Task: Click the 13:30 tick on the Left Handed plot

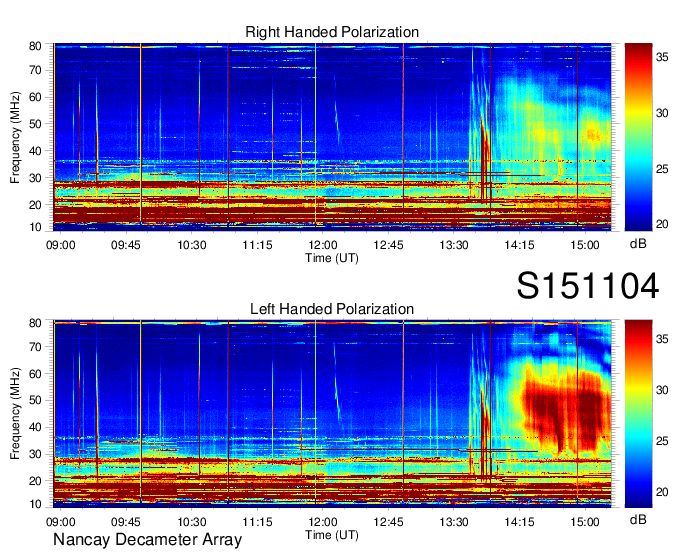Action: [x=454, y=522]
